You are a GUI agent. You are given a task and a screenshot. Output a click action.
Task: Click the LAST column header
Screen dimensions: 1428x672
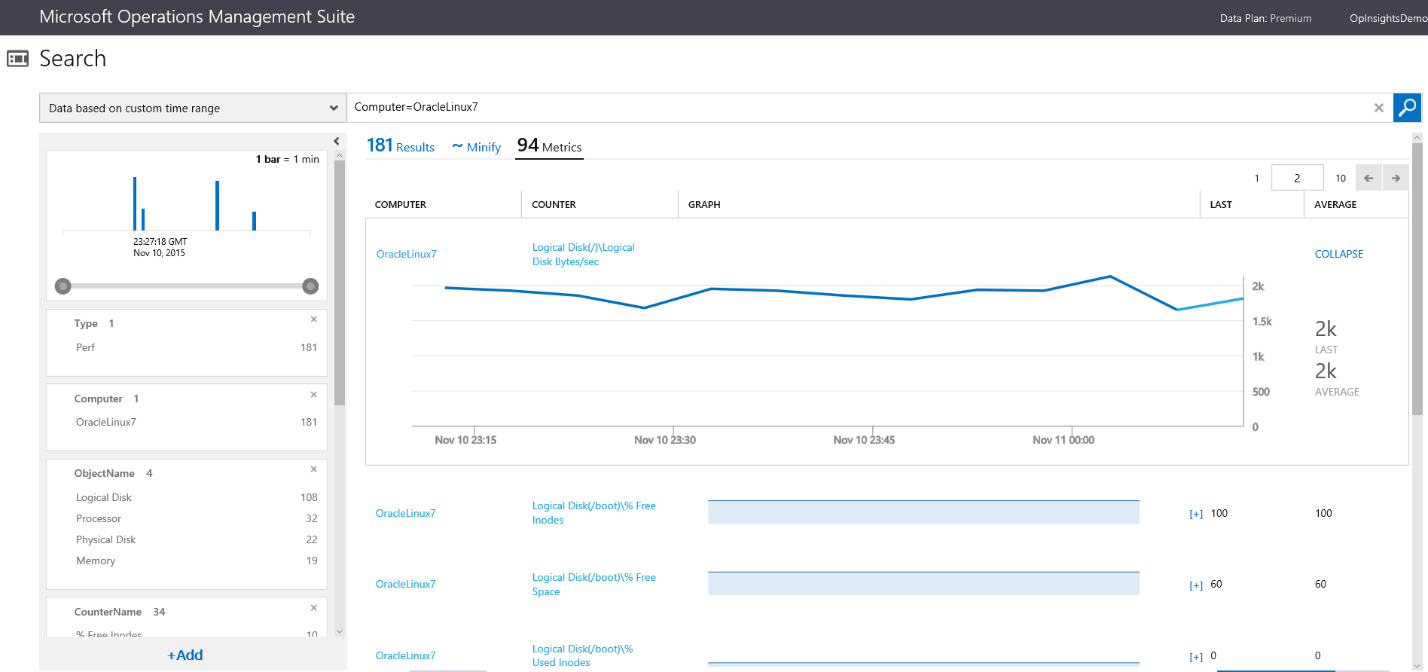(x=1221, y=204)
